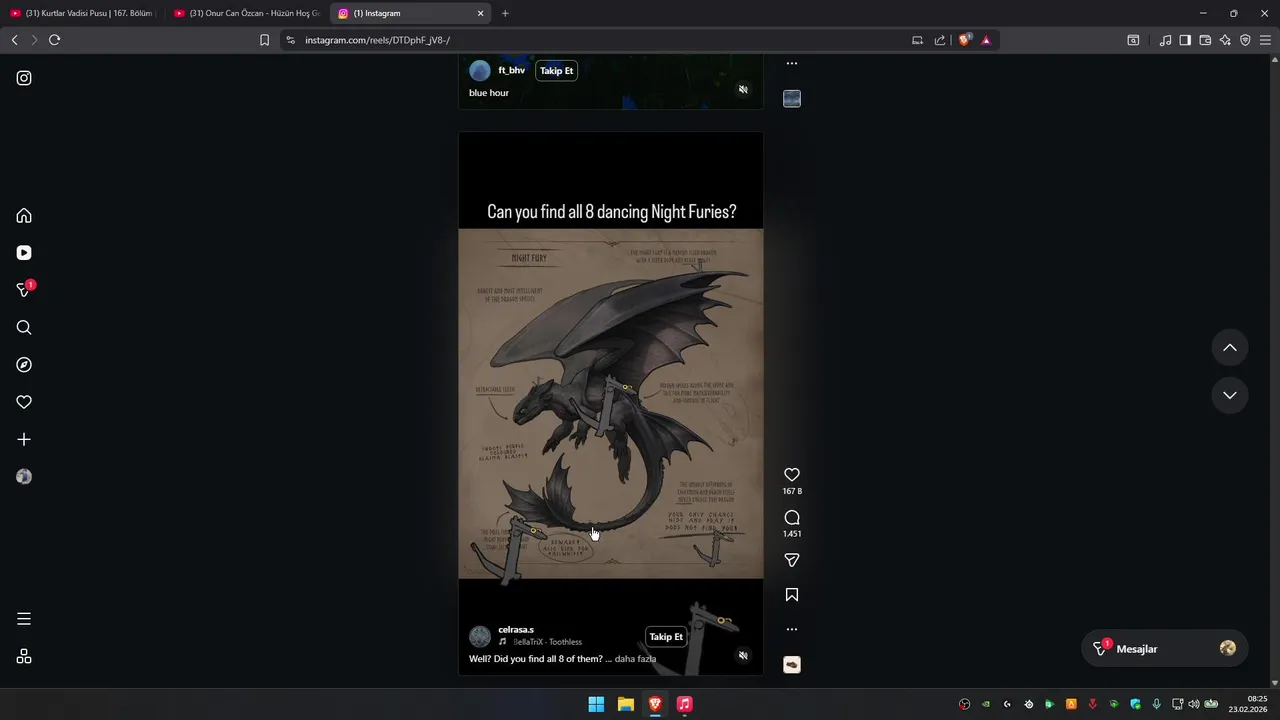Image resolution: width=1280 pixels, height=720 pixels.
Task: Open celrasa.s profile avatar
Action: (480, 637)
